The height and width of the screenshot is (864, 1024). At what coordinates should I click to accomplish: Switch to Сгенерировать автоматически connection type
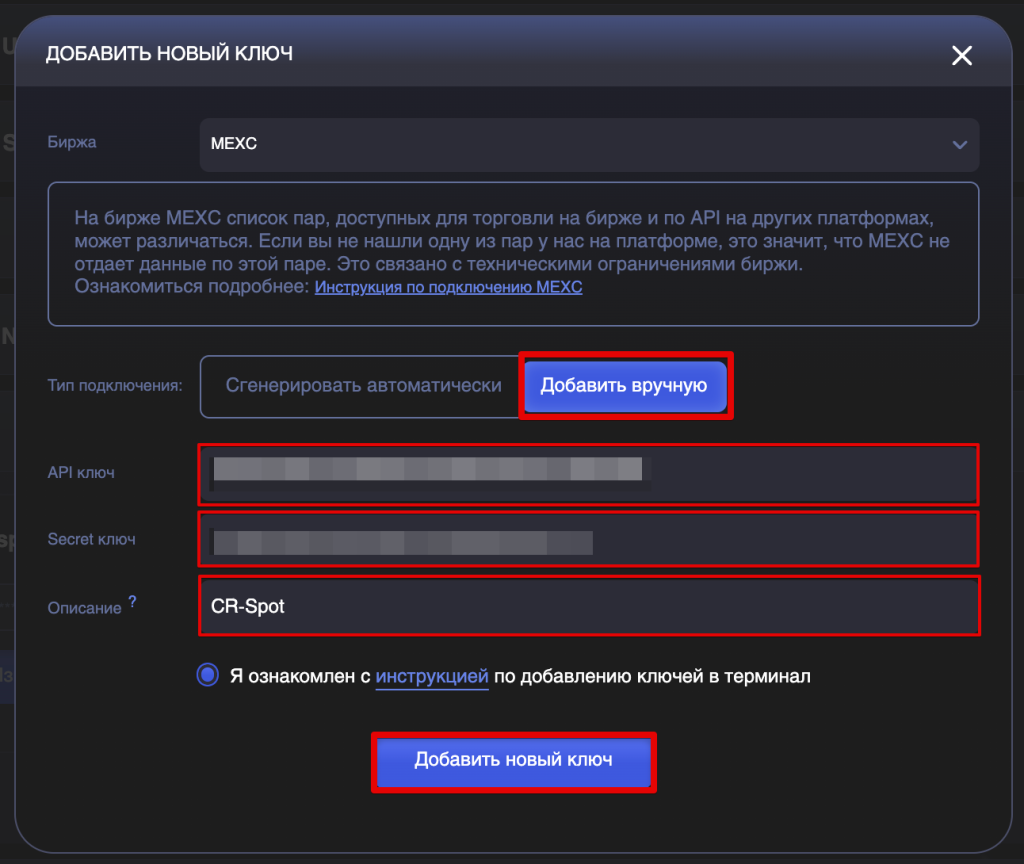click(x=363, y=385)
